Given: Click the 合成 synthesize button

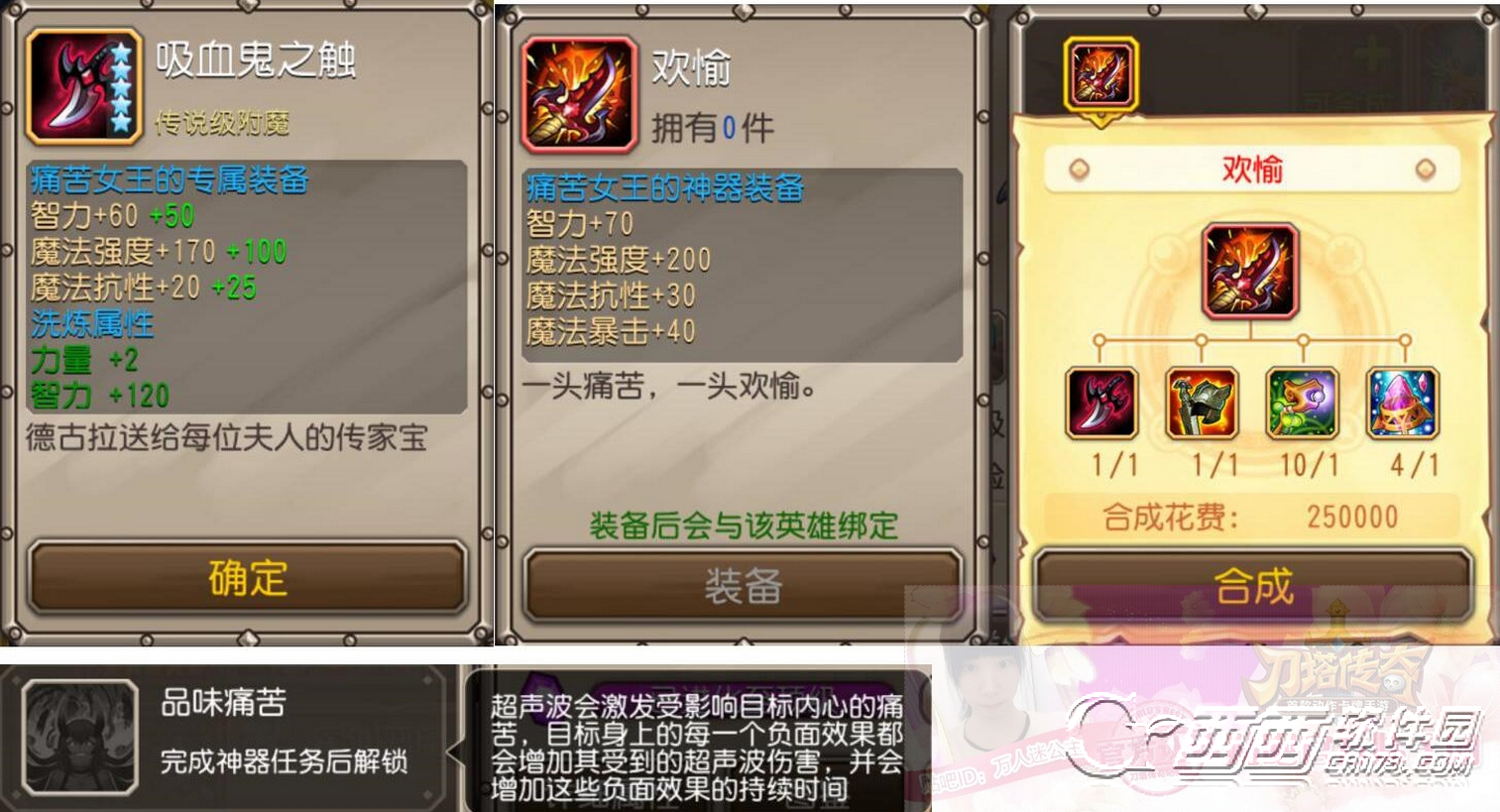Looking at the screenshot, I should coord(1253,586).
